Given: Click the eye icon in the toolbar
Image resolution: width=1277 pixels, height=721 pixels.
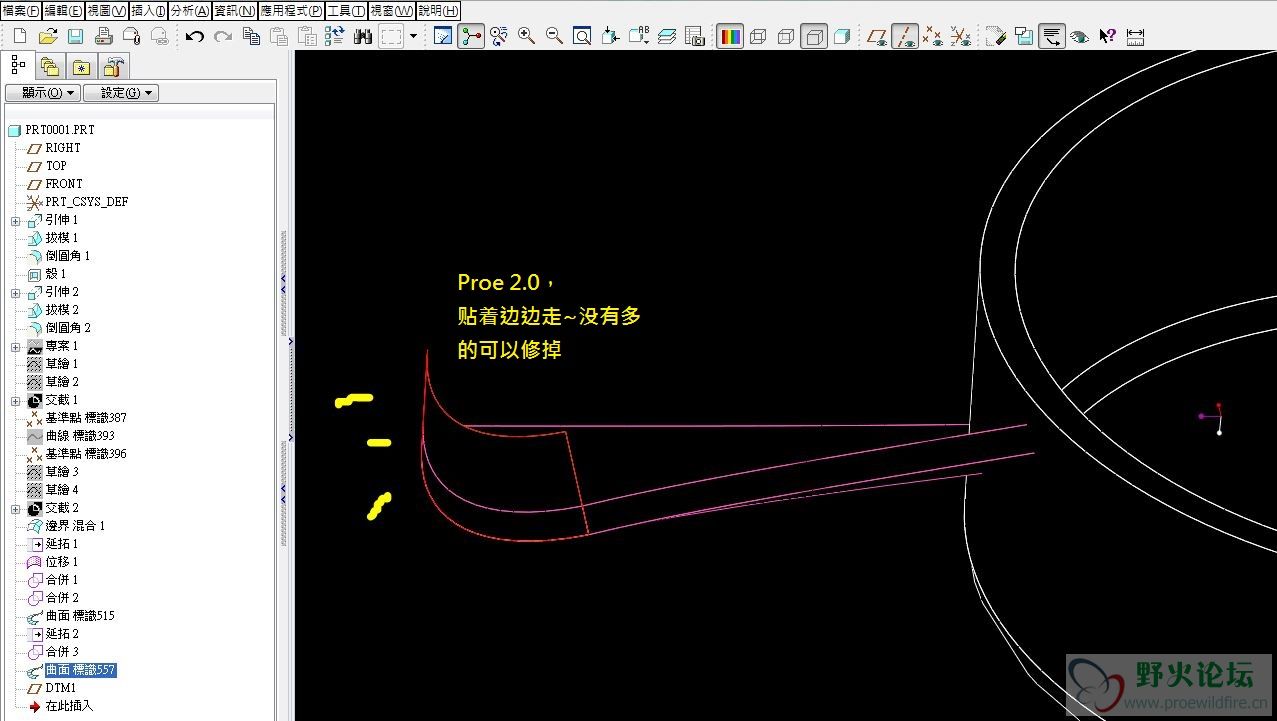Looking at the screenshot, I should click(1079, 36).
